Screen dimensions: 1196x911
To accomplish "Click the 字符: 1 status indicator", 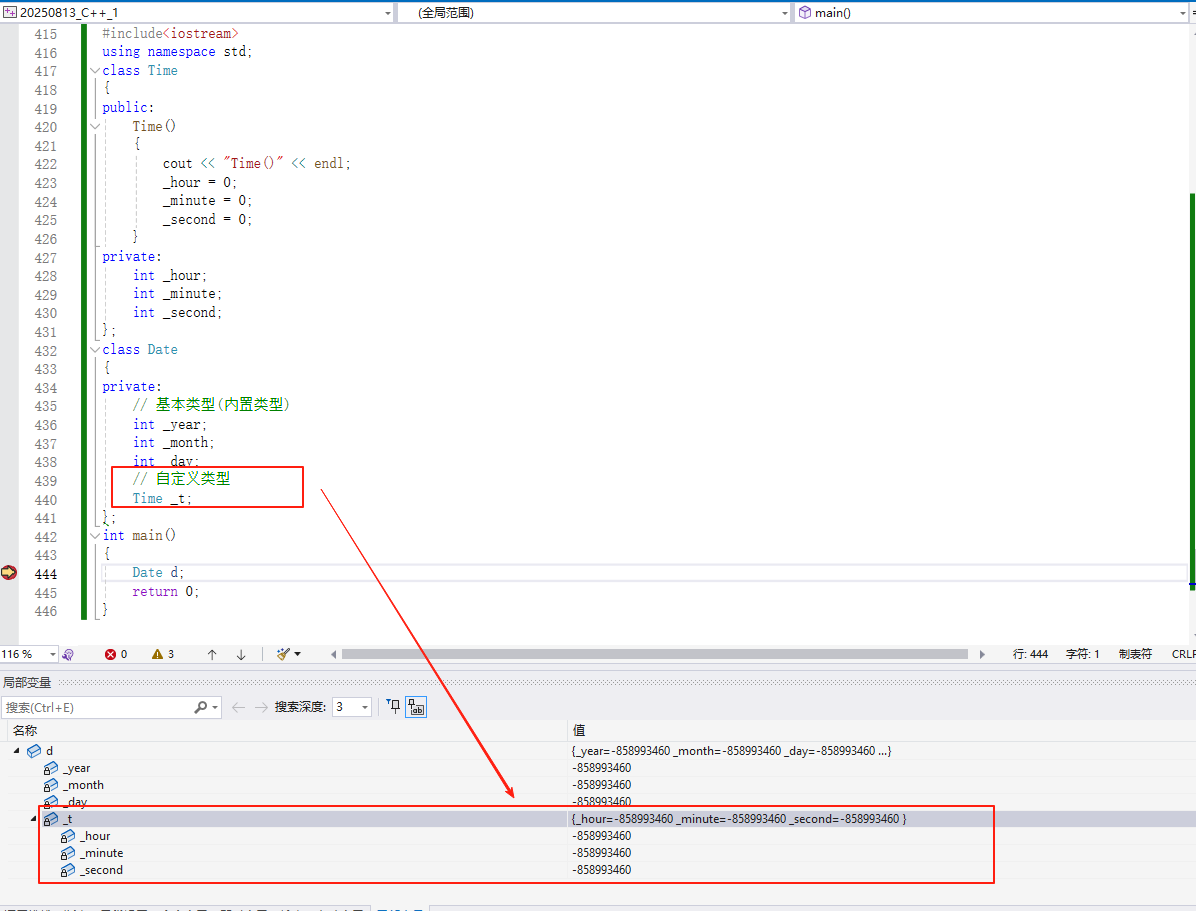I will [1082, 654].
